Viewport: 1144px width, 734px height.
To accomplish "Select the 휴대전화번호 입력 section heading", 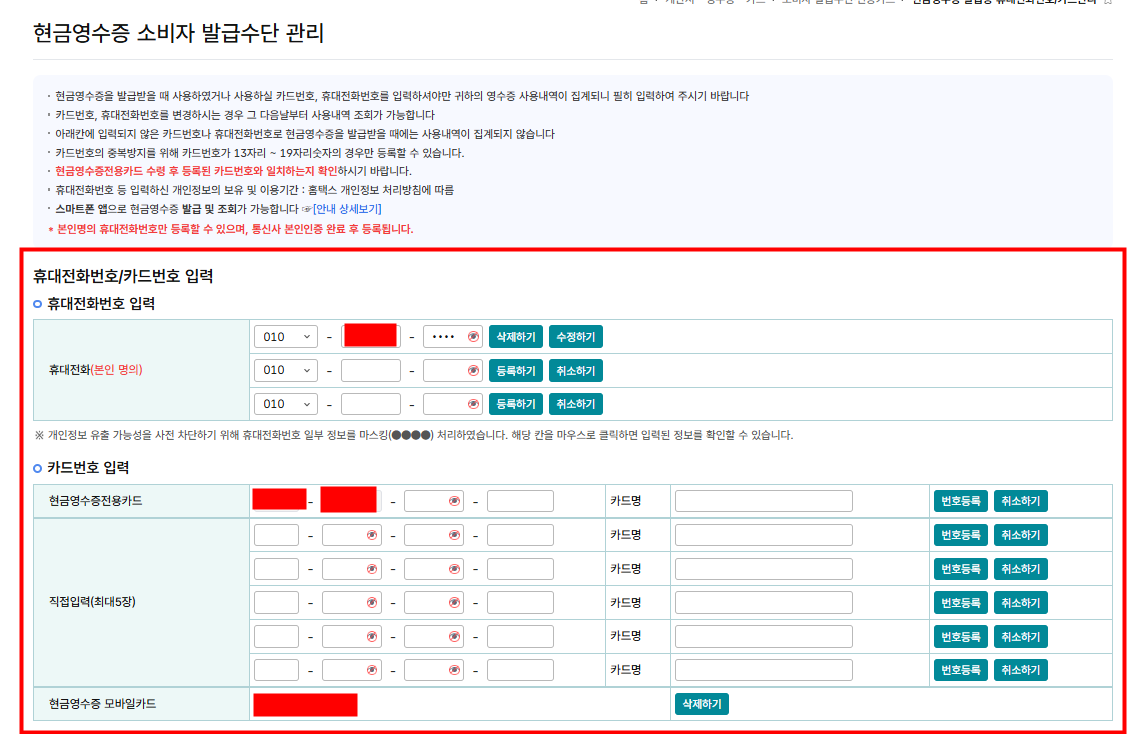I will pyautogui.click(x=101, y=304).
